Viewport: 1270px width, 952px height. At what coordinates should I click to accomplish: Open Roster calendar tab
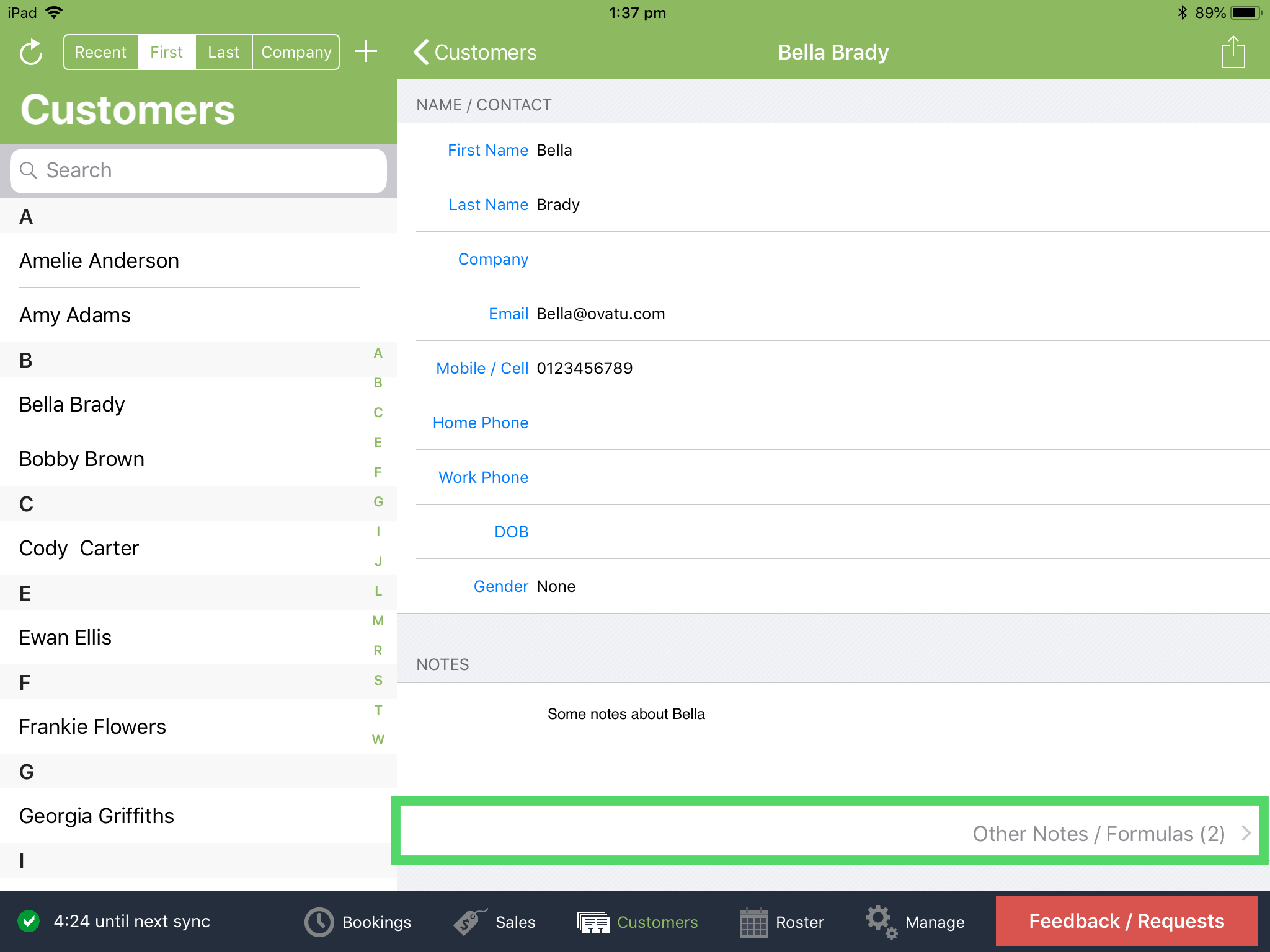click(x=781, y=922)
